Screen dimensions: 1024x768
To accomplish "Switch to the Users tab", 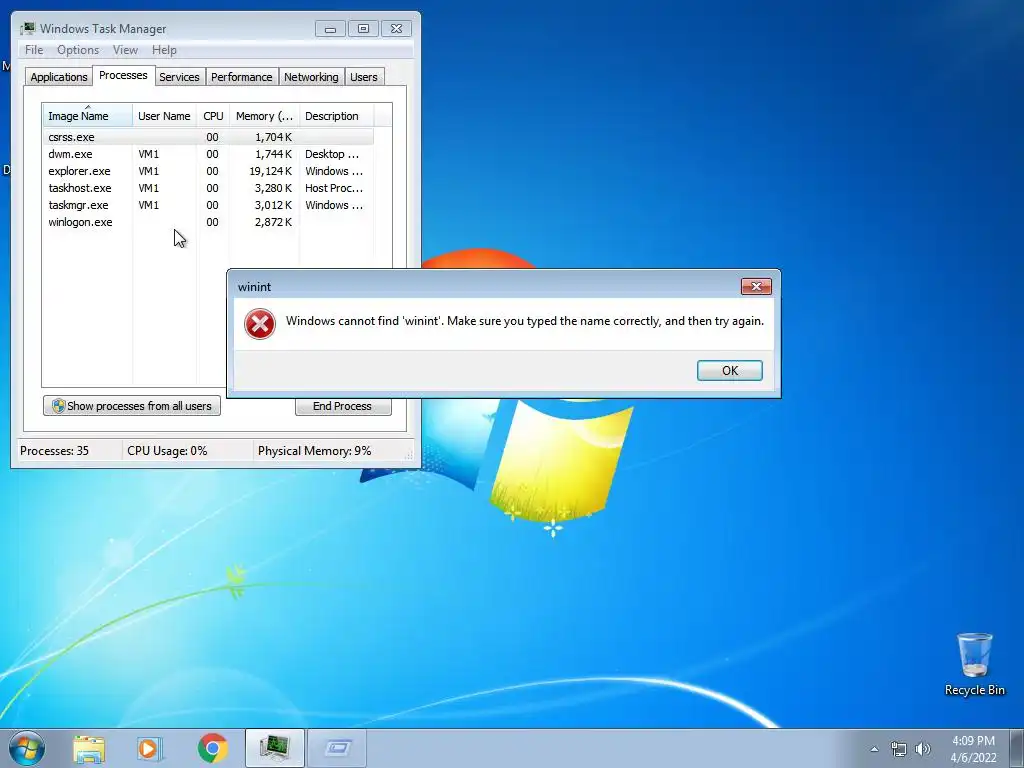I will click(363, 77).
